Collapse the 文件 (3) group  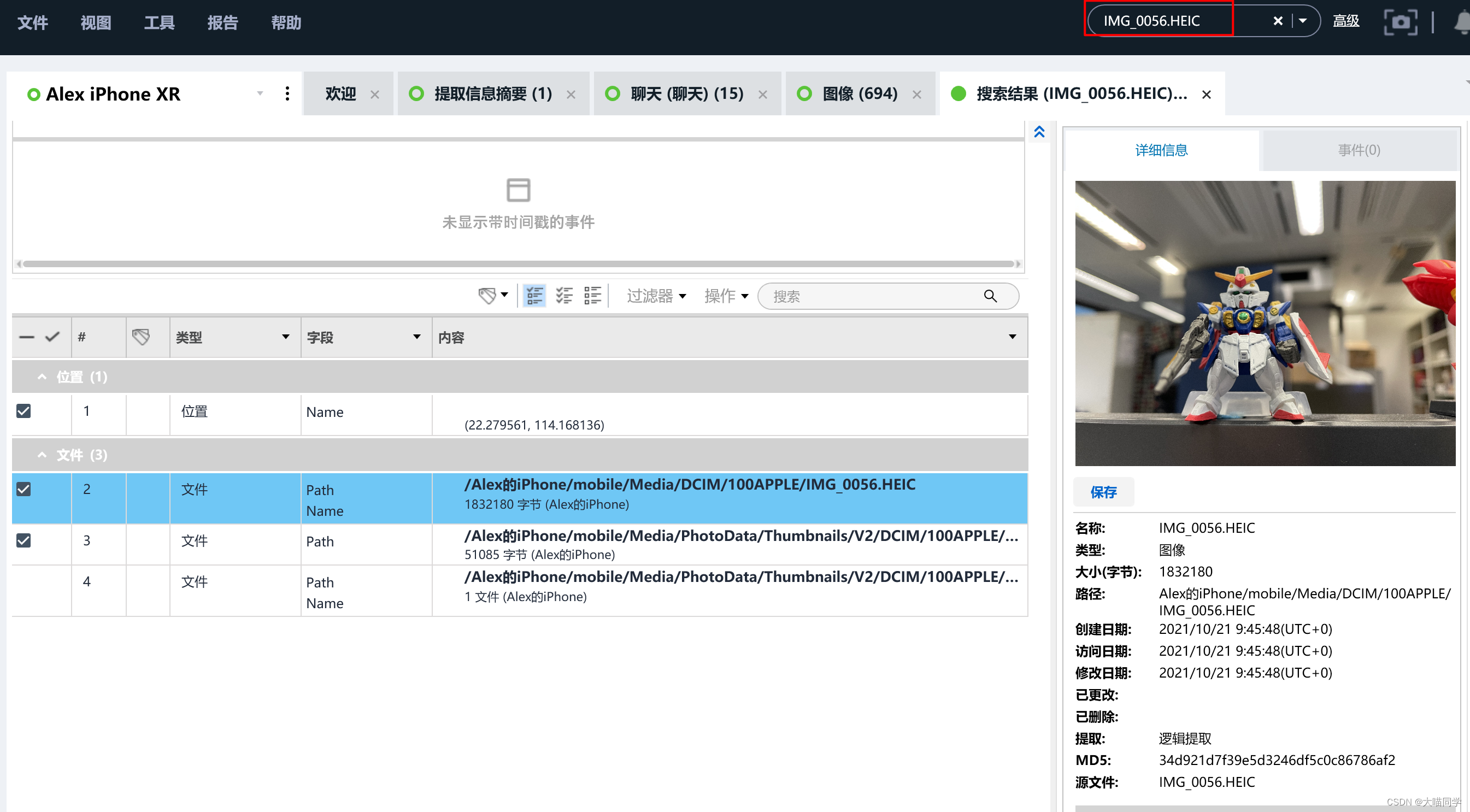pyautogui.click(x=42, y=455)
